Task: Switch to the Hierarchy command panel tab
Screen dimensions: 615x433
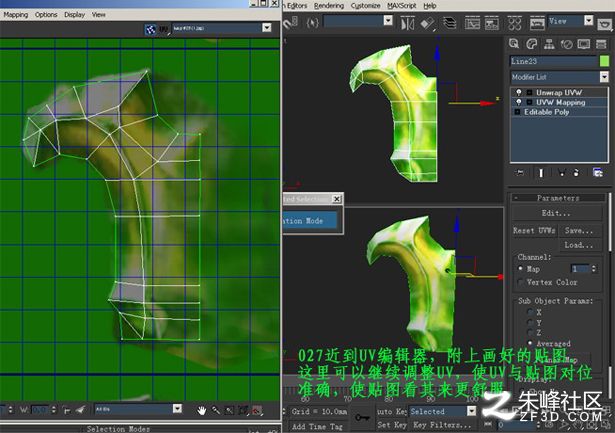Action: coord(549,44)
